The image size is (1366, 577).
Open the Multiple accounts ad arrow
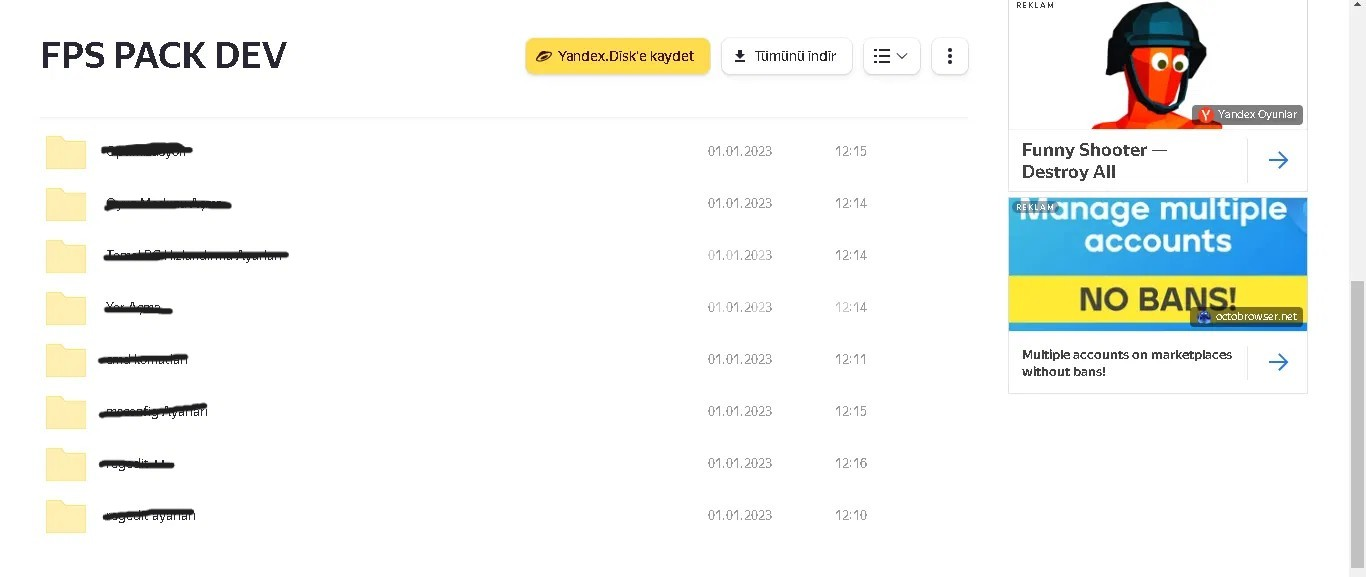[x=1278, y=362]
